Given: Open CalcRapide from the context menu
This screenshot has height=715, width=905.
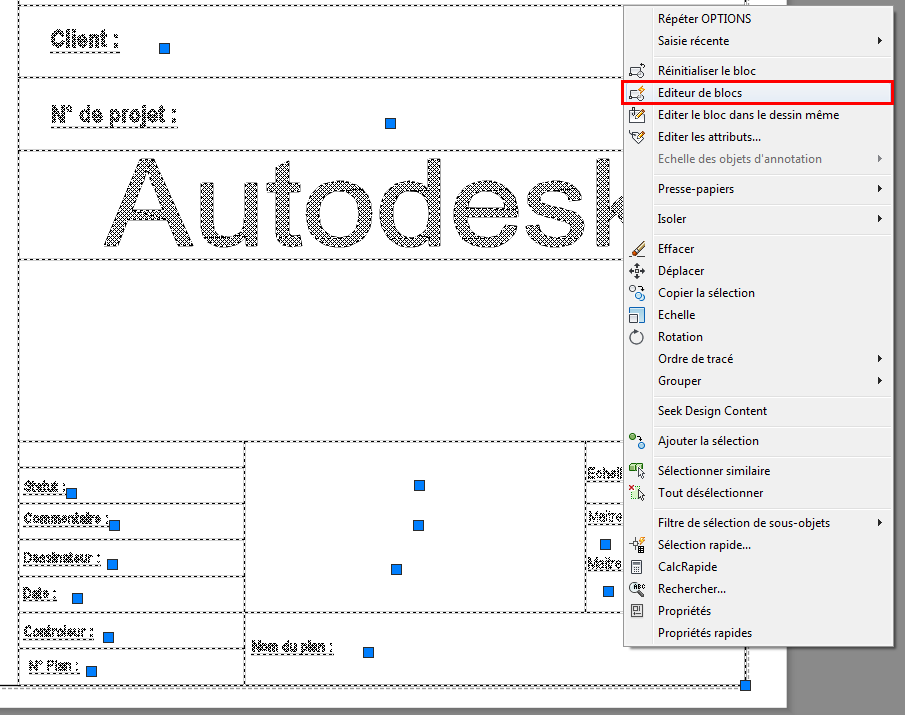Looking at the screenshot, I should pyautogui.click(x=758, y=567).
